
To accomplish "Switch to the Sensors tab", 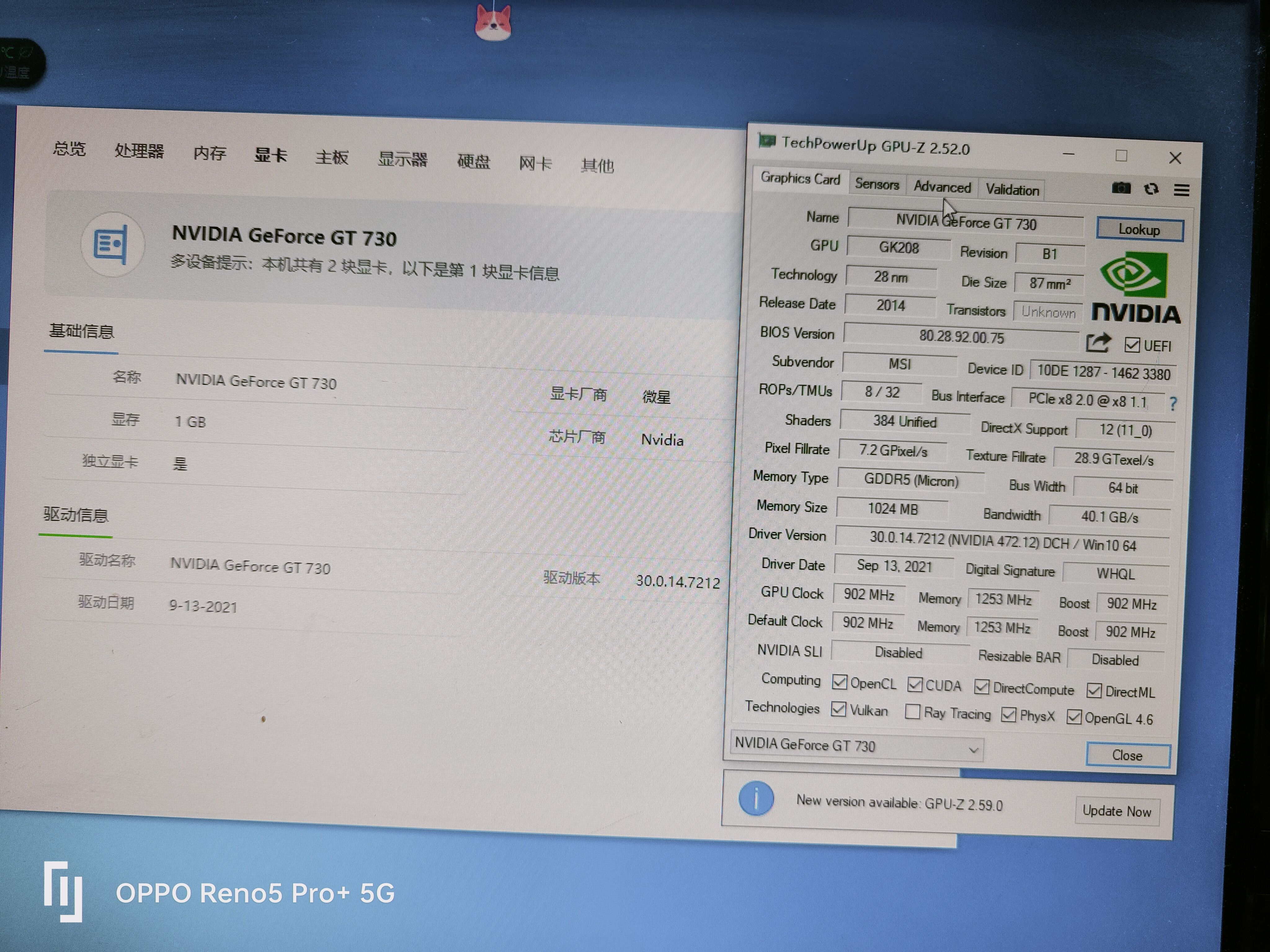I will 877,184.
